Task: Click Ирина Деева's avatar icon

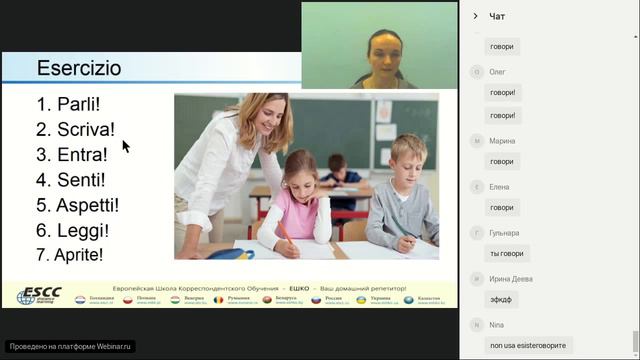Action: pyautogui.click(x=476, y=279)
